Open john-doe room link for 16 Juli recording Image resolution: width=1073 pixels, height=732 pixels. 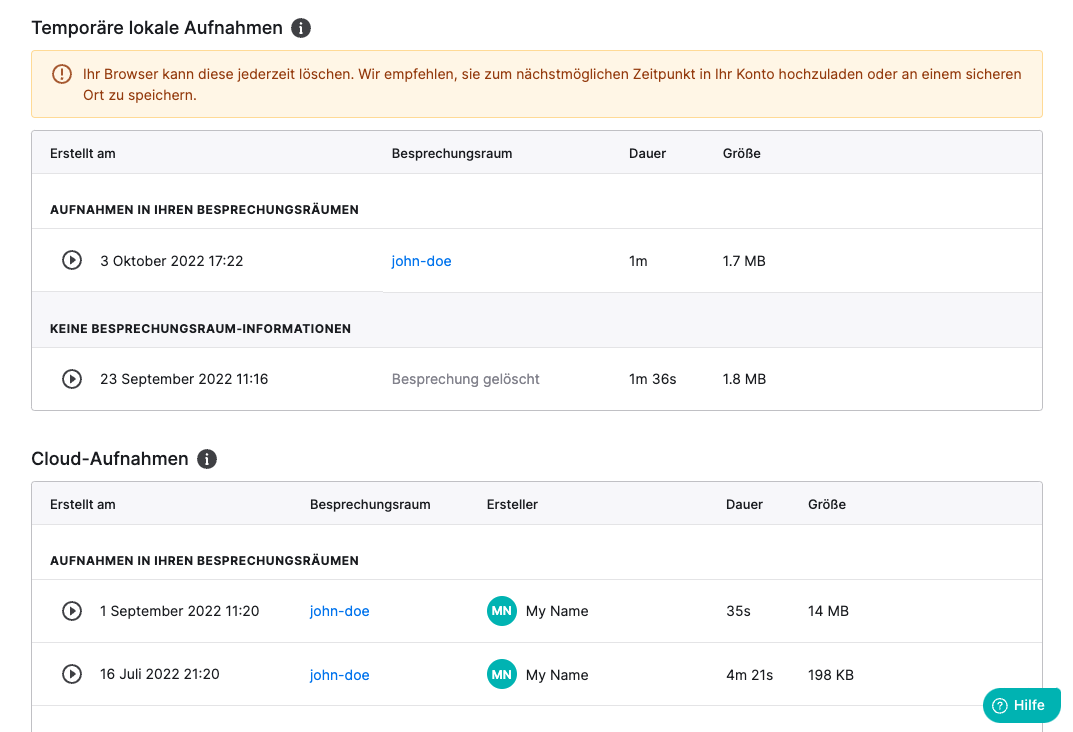[x=339, y=675]
